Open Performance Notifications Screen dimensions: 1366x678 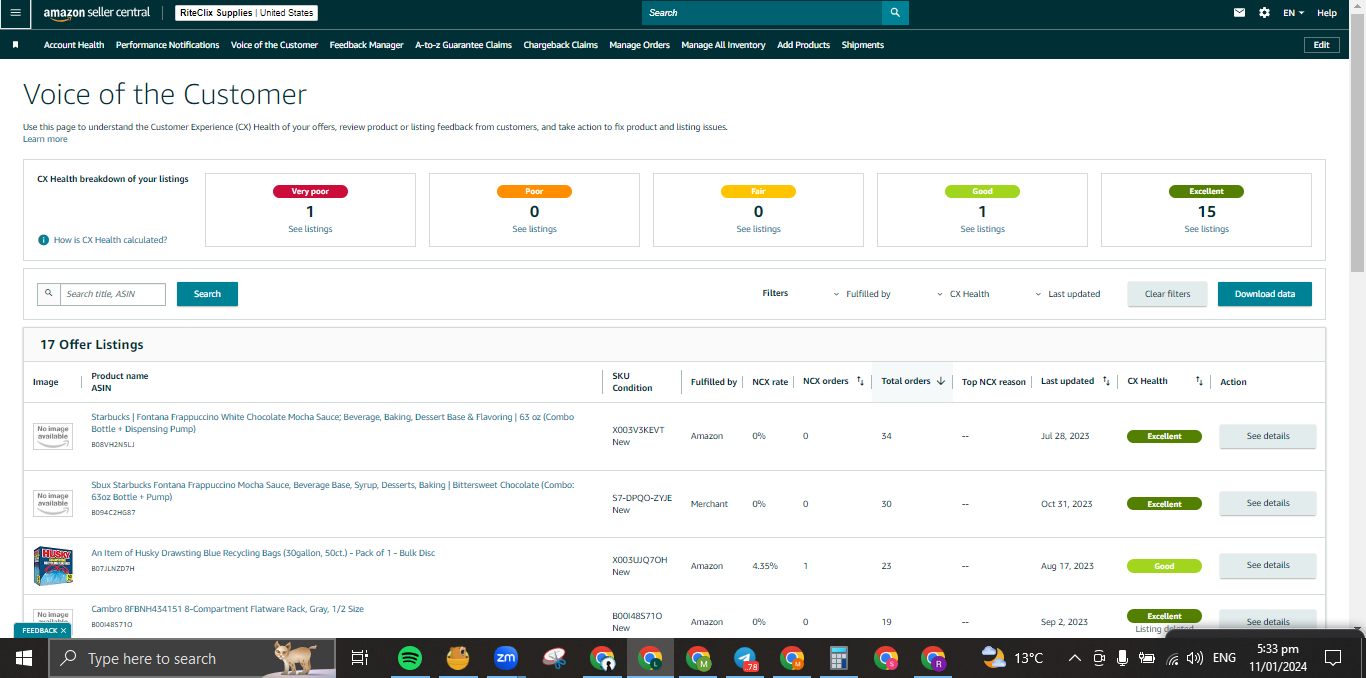[168, 45]
